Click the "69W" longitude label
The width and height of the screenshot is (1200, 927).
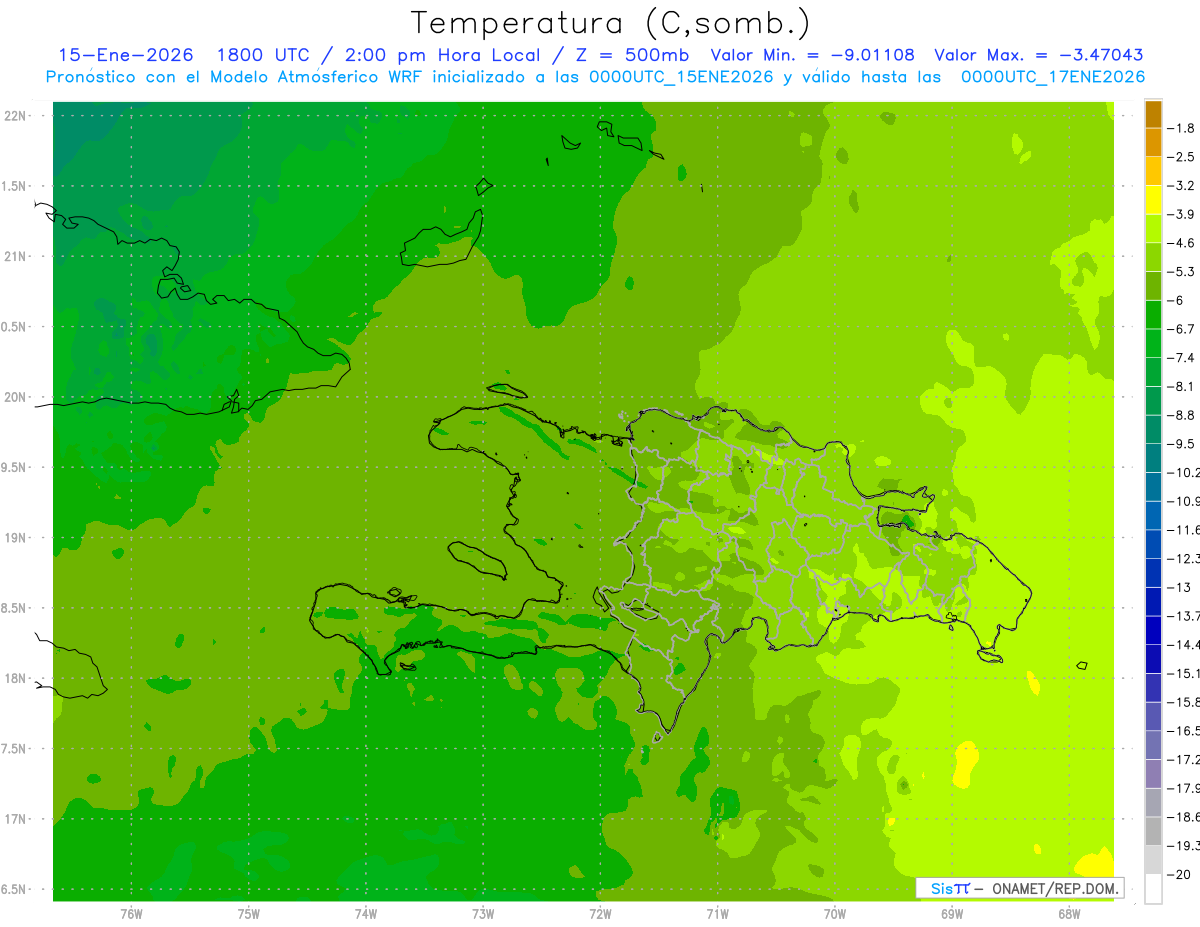click(x=952, y=914)
